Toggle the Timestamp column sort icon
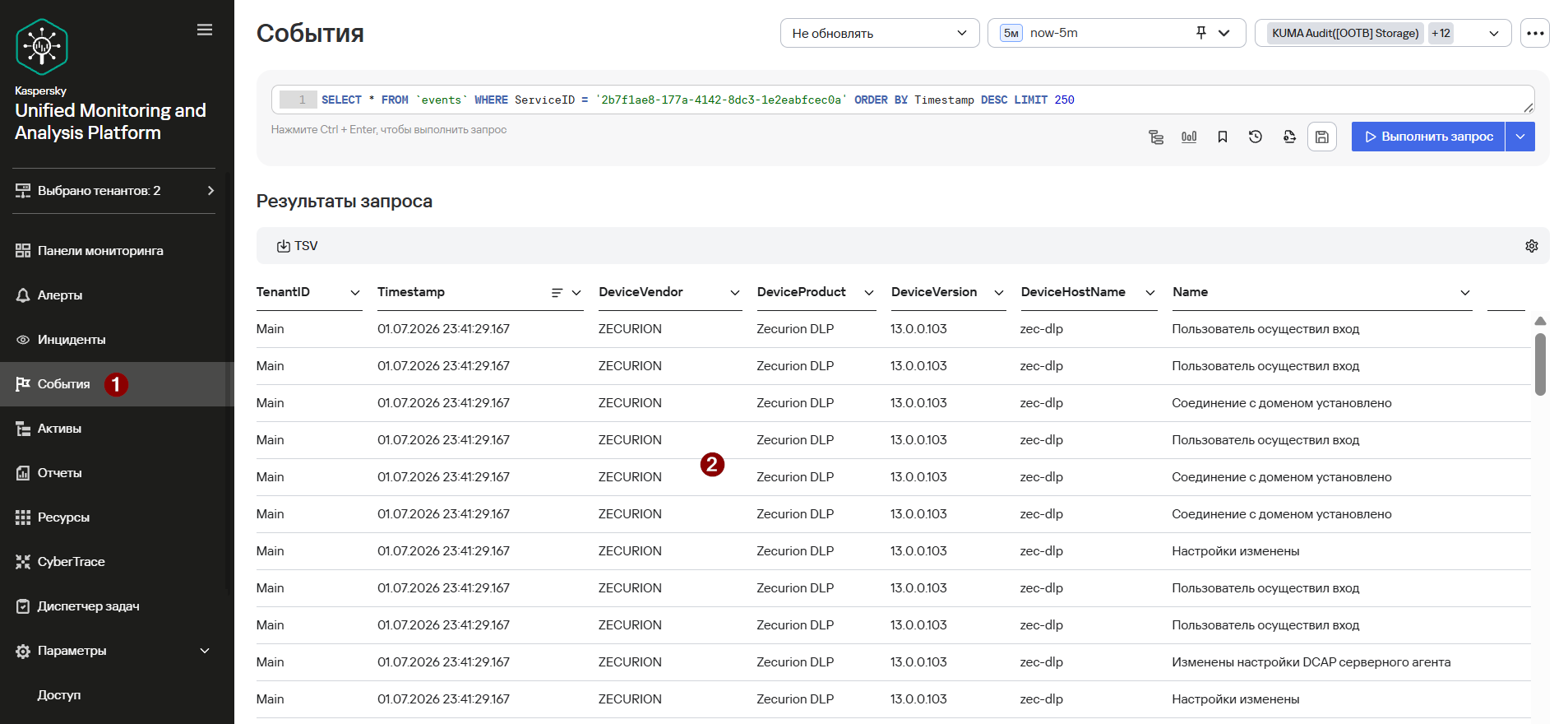Image resolution: width=1568 pixels, height=724 pixels. coord(557,293)
